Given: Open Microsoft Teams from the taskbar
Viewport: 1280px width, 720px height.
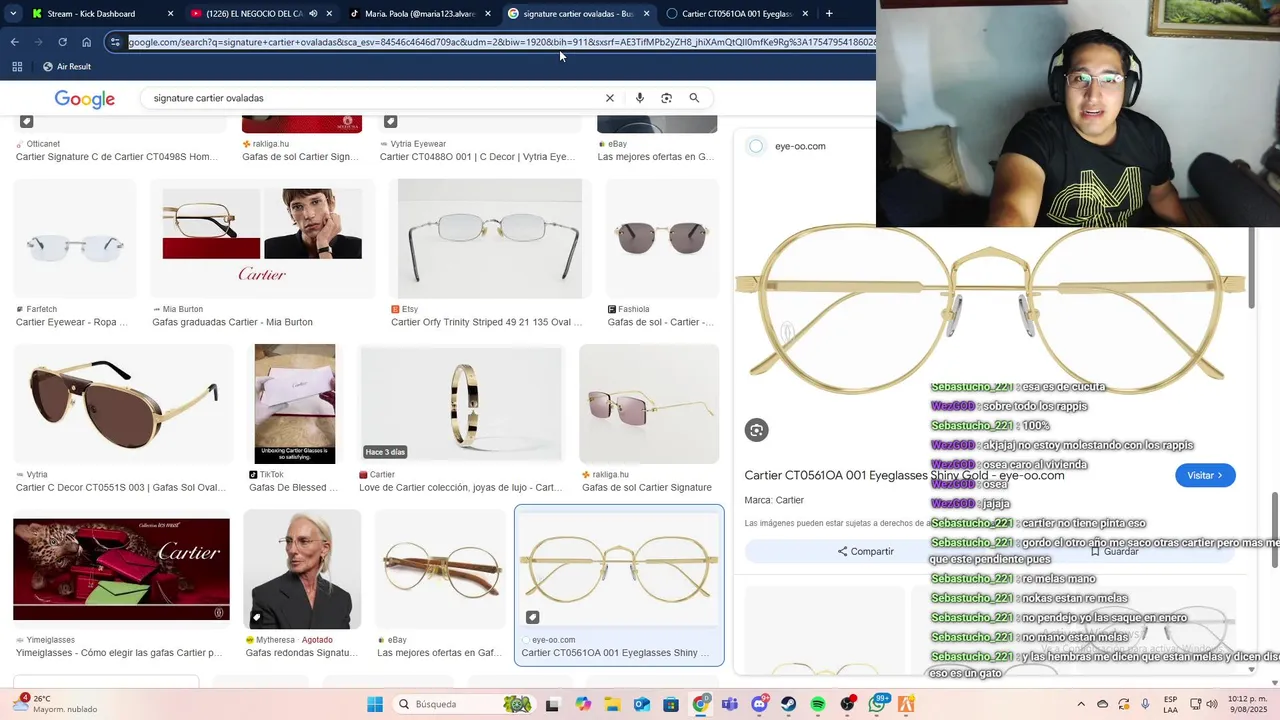Looking at the screenshot, I should tap(730, 704).
